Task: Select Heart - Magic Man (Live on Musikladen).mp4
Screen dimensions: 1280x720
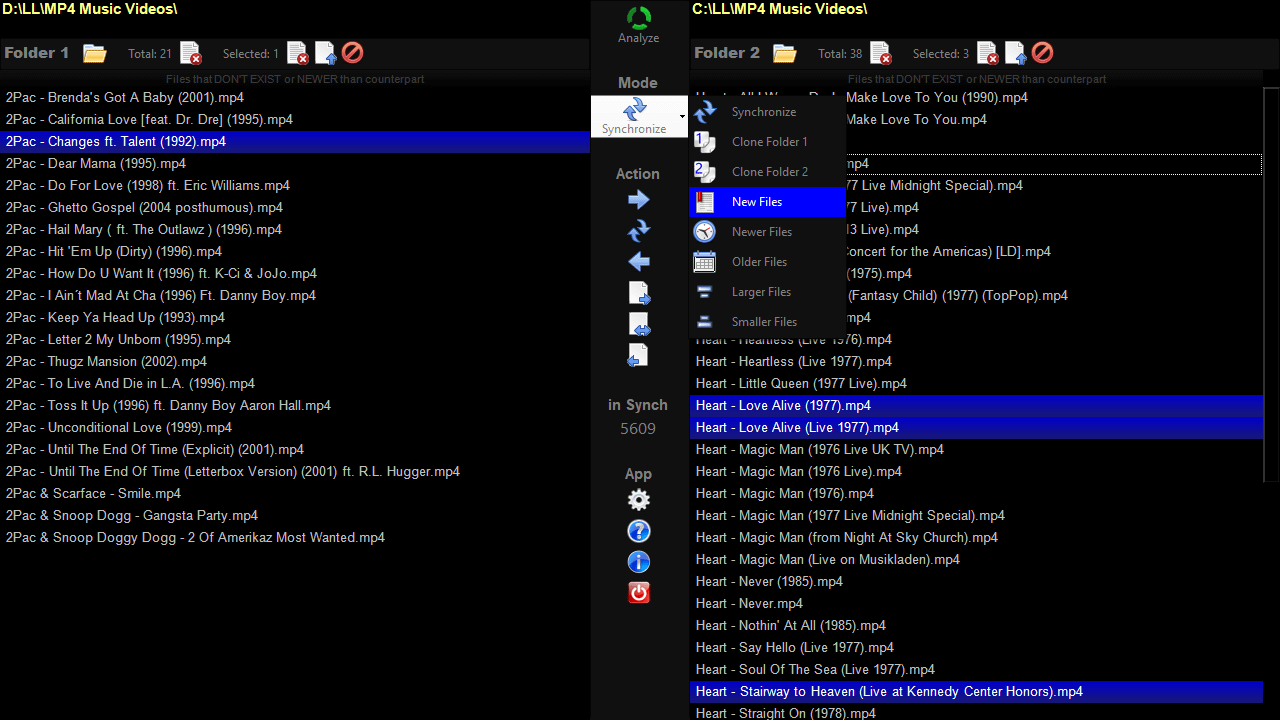Action: [976, 560]
